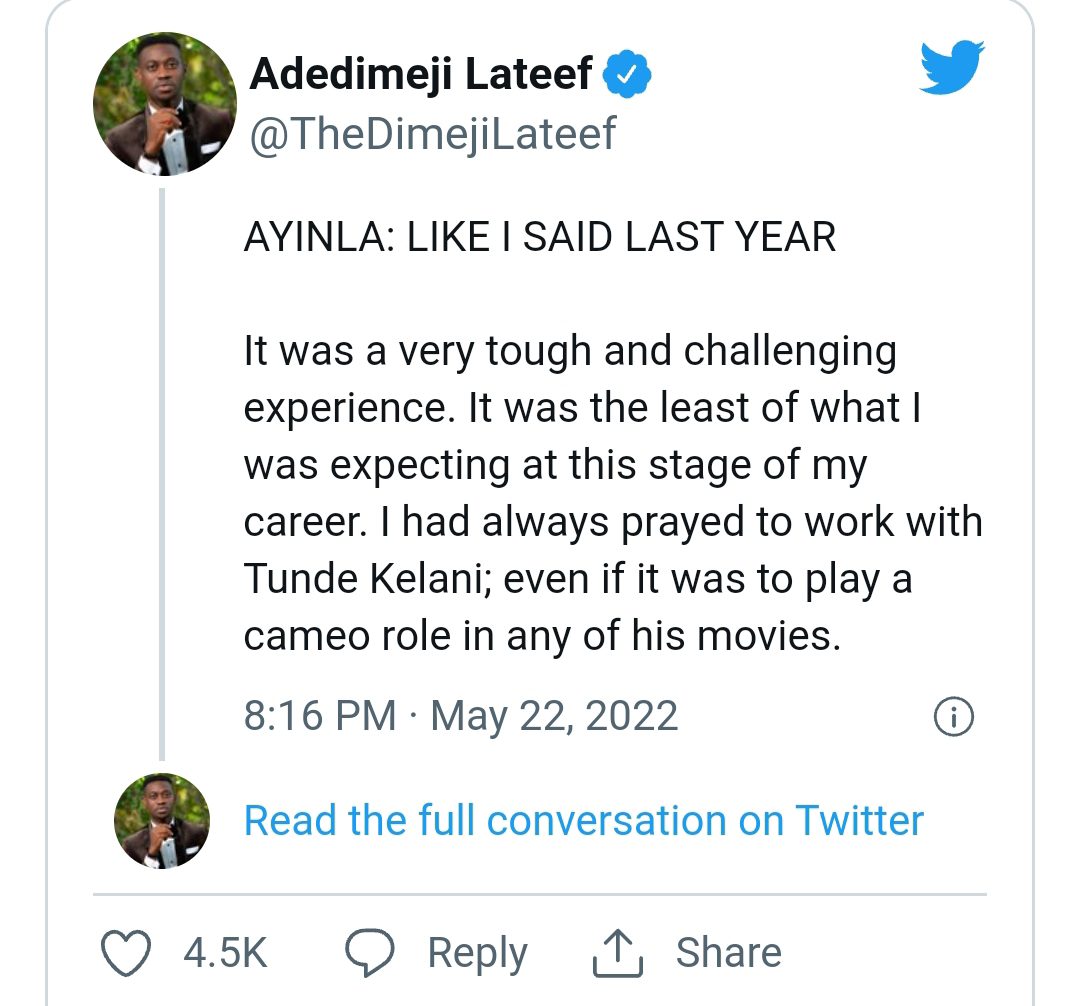Viewport: 1079px width, 1006px height.
Task: Click the AYINLA headline line of tweet
Action: coord(539,237)
